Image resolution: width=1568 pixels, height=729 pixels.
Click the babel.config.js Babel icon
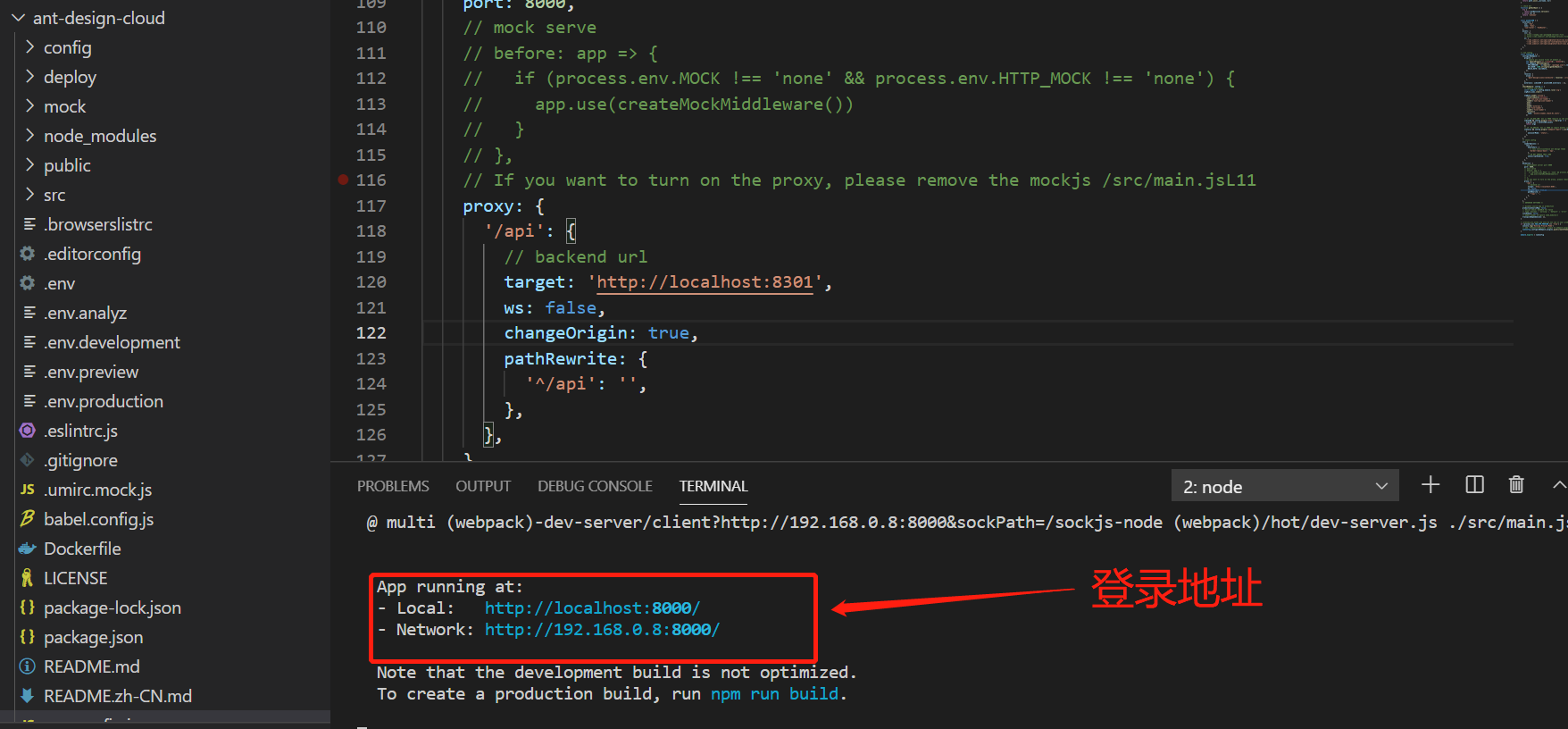click(28, 518)
